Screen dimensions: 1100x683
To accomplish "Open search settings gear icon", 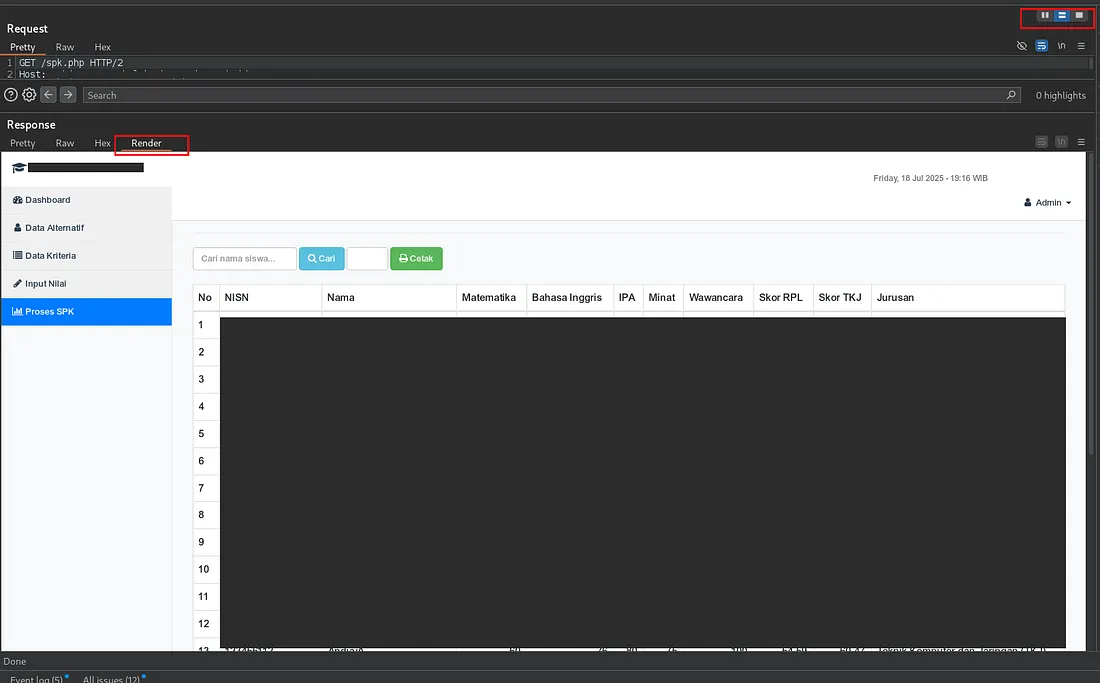I will pos(29,95).
